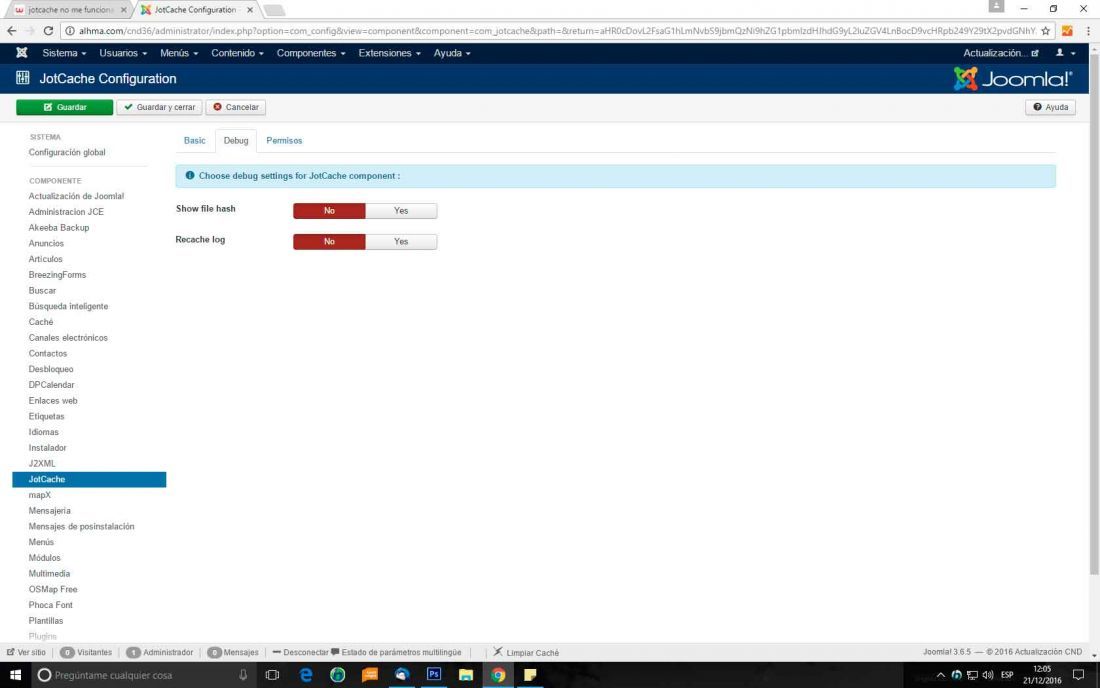Open Sticky Notes taskbar icon
1100x688 pixels.
pos(530,675)
